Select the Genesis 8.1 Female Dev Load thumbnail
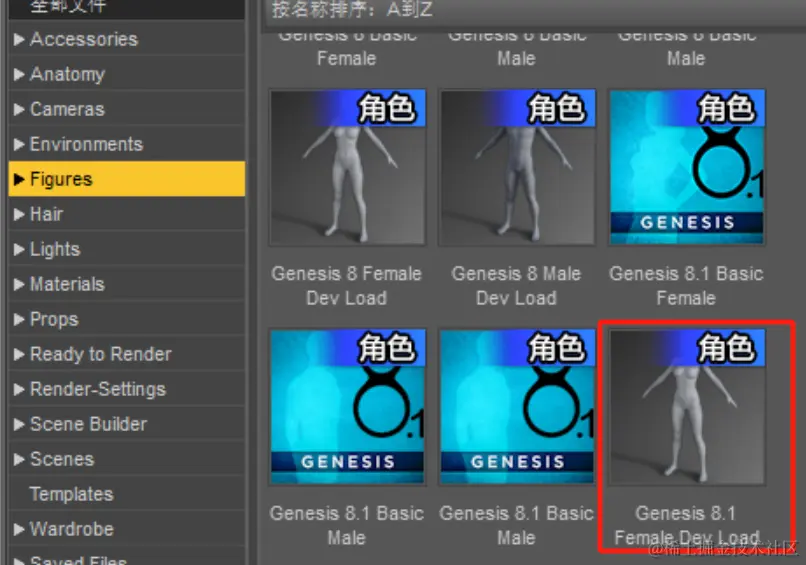This screenshot has width=806, height=565. click(x=686, y=407)
